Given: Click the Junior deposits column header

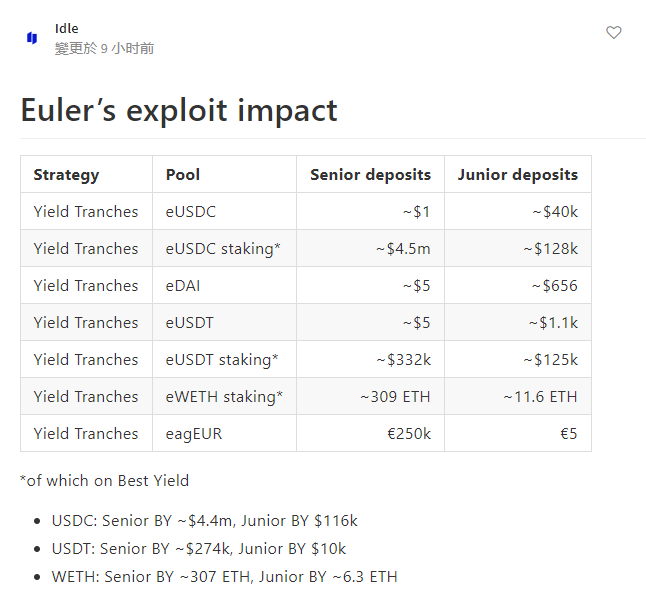Looking at the screenshot, I should point(517,175).
